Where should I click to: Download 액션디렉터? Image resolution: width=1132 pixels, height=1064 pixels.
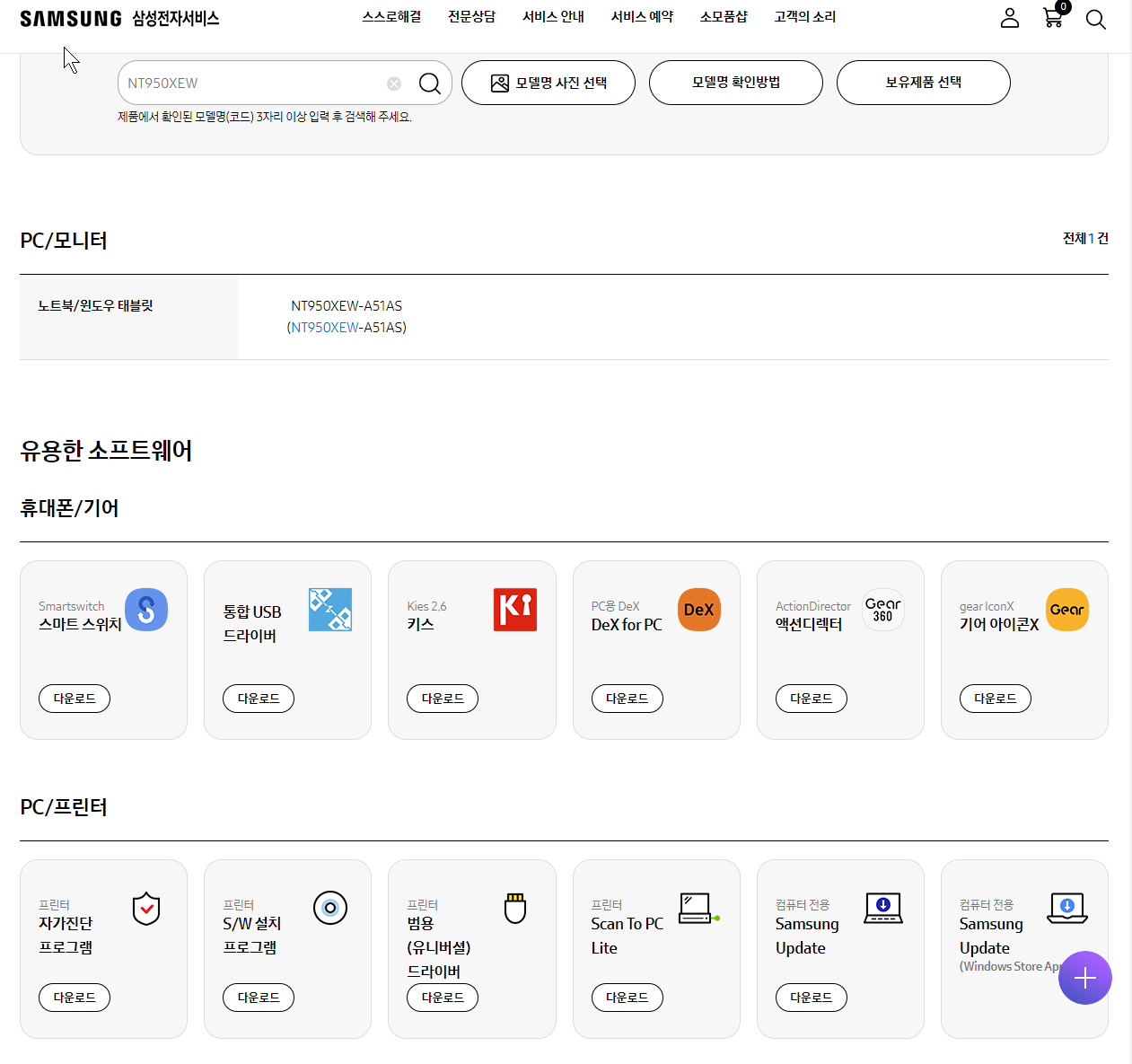click(x=812, y=699)
